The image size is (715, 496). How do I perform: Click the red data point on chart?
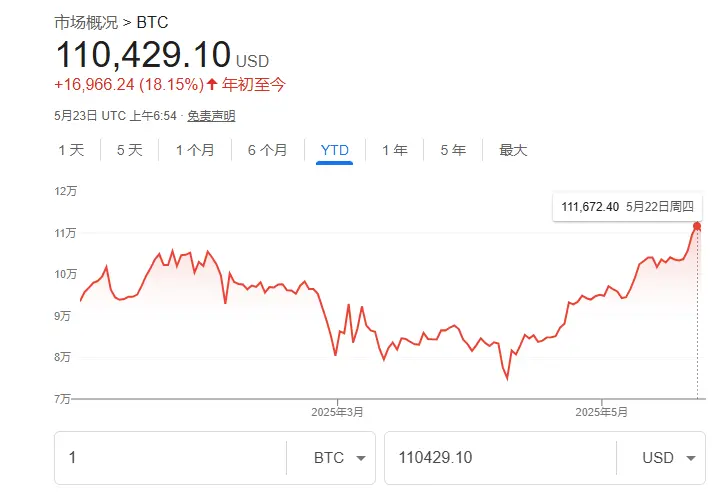point(697,226)
